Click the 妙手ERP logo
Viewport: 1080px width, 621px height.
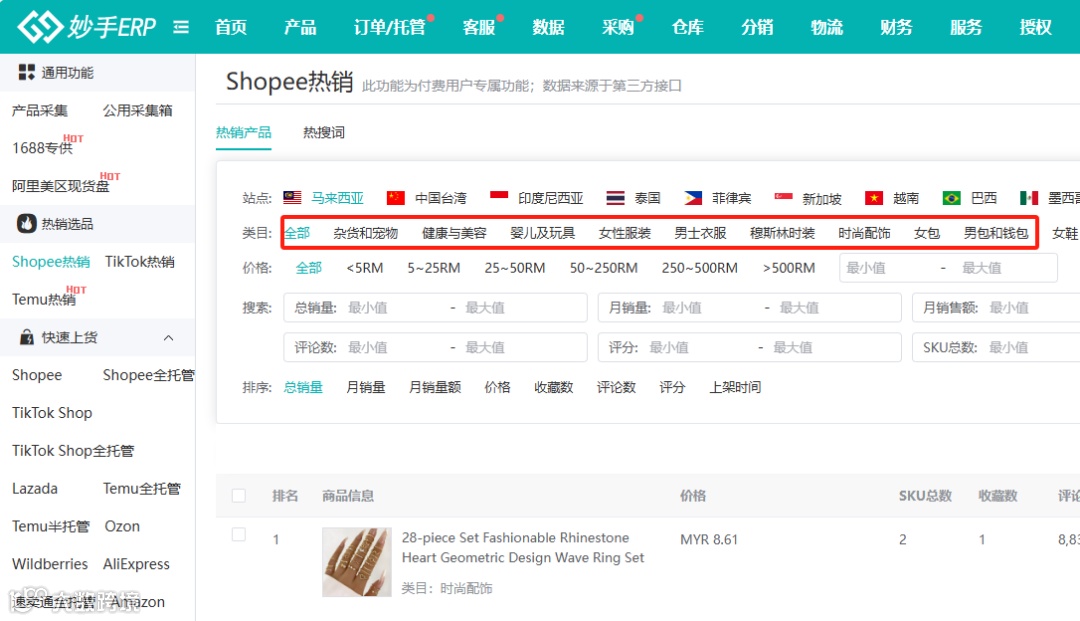tap(87, 27)
